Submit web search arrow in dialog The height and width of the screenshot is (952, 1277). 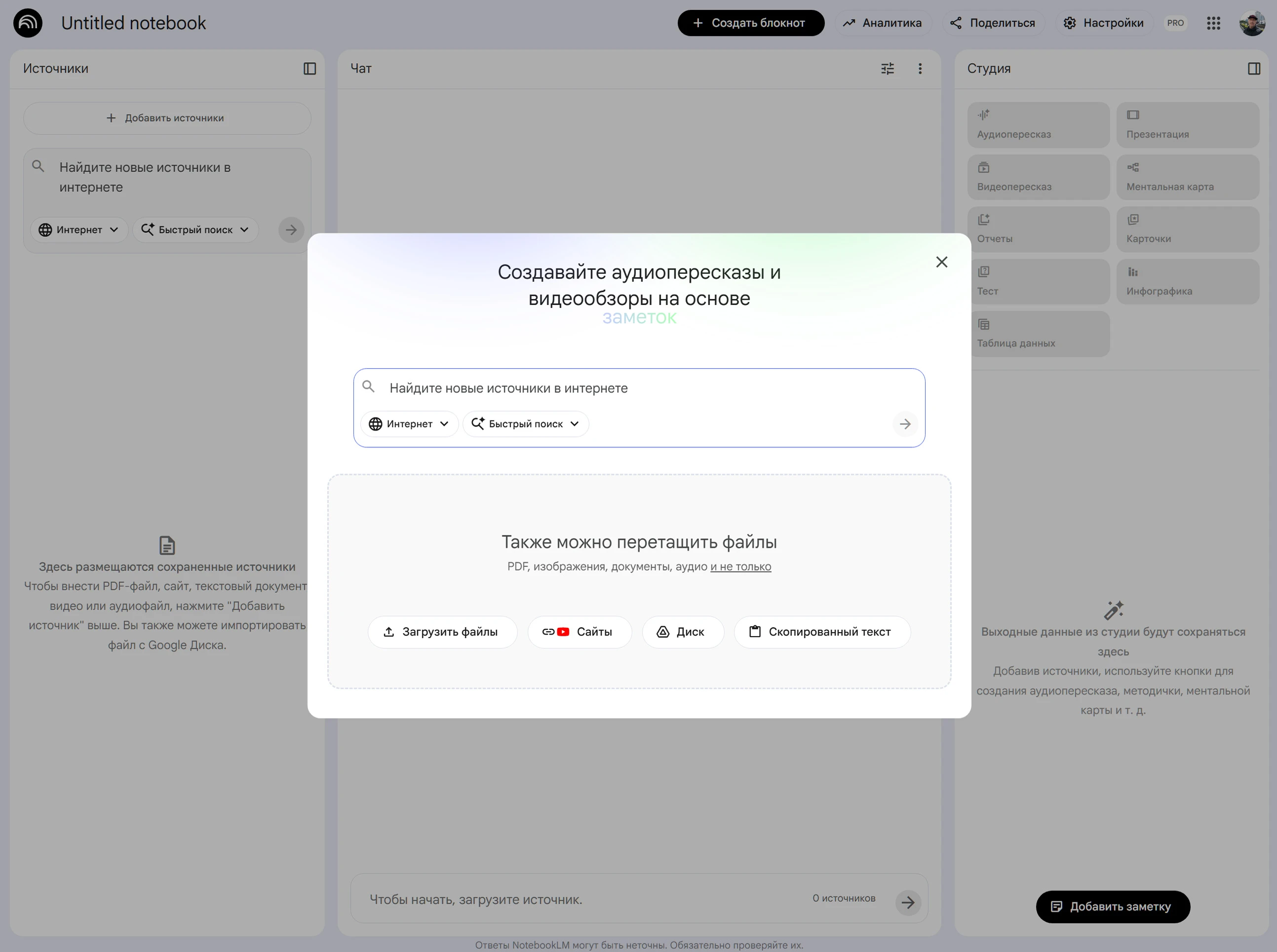[x=905, y=424]
